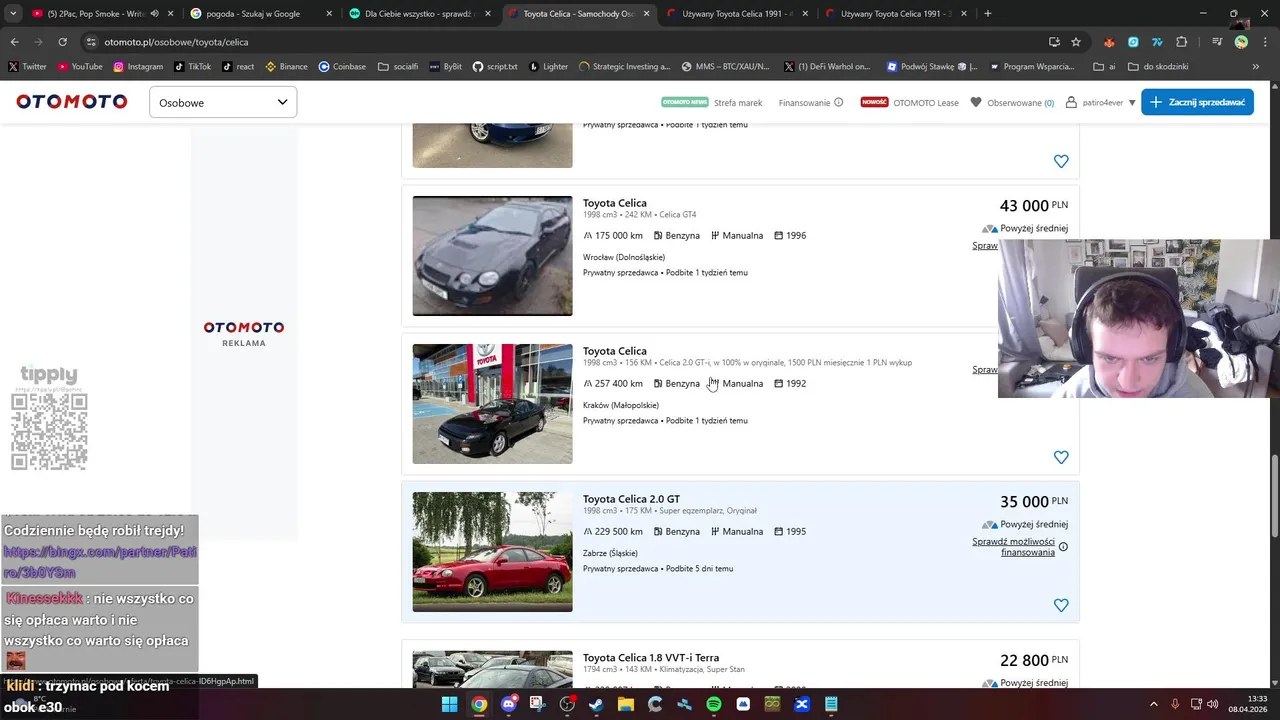Click the address bar with otomoto.pl URL
This screenshot has width=1280, height=720.
tap(560, 42)
